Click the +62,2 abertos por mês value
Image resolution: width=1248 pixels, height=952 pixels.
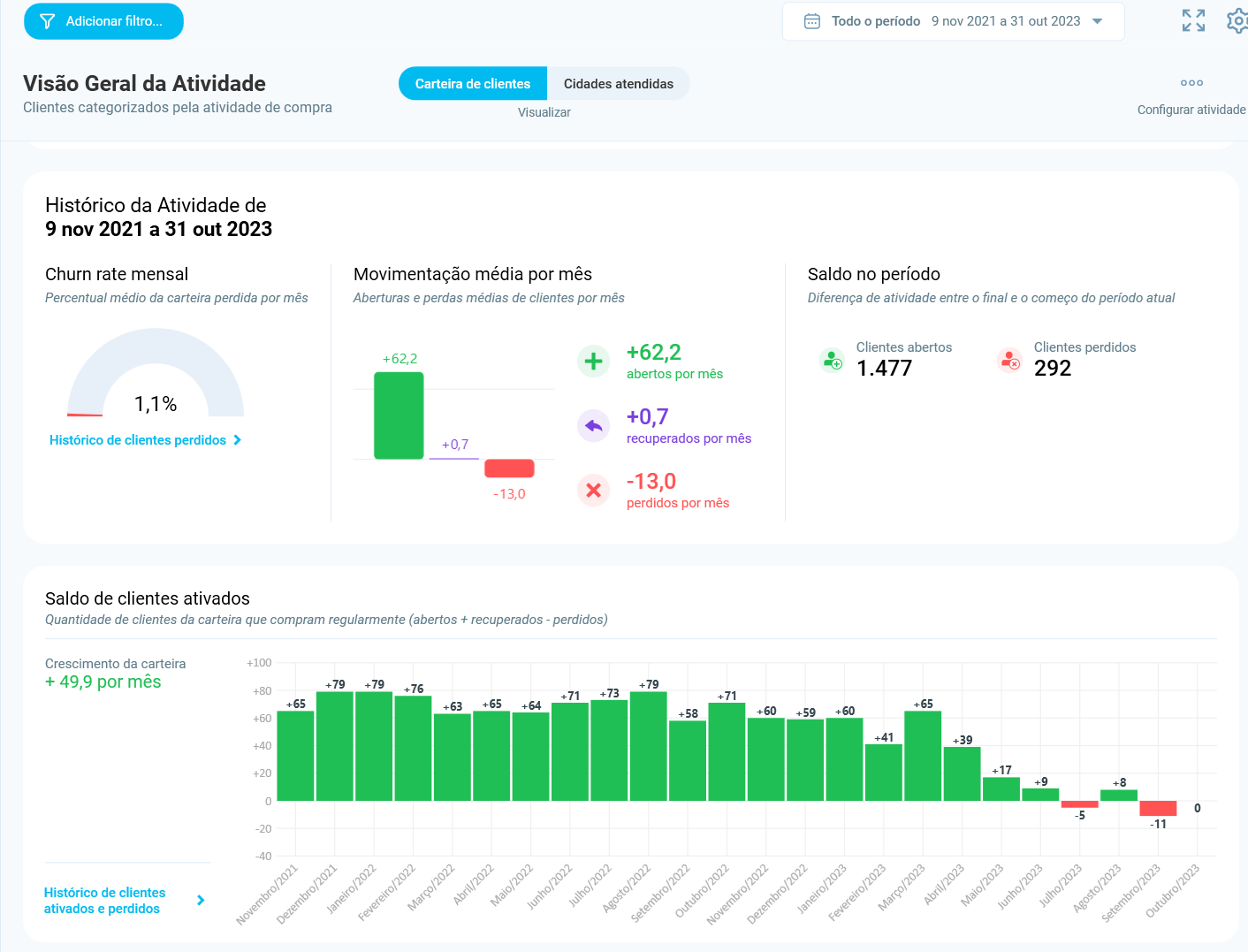(654, 352)
